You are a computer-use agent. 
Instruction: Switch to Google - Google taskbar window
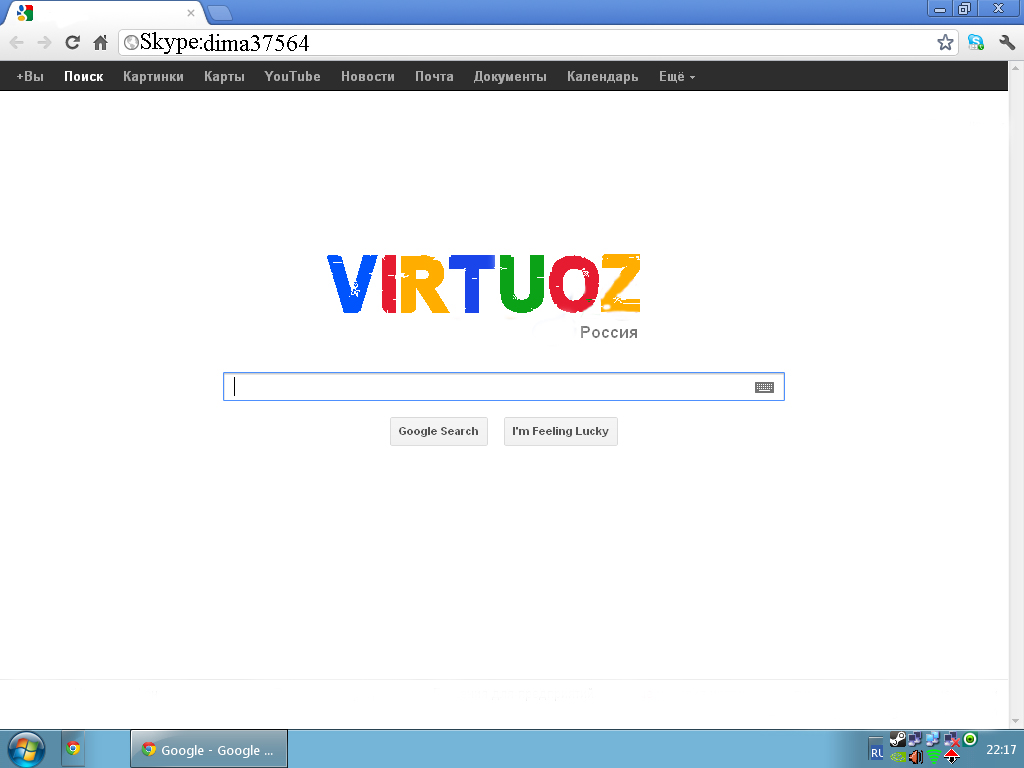(x=209, y=749)
